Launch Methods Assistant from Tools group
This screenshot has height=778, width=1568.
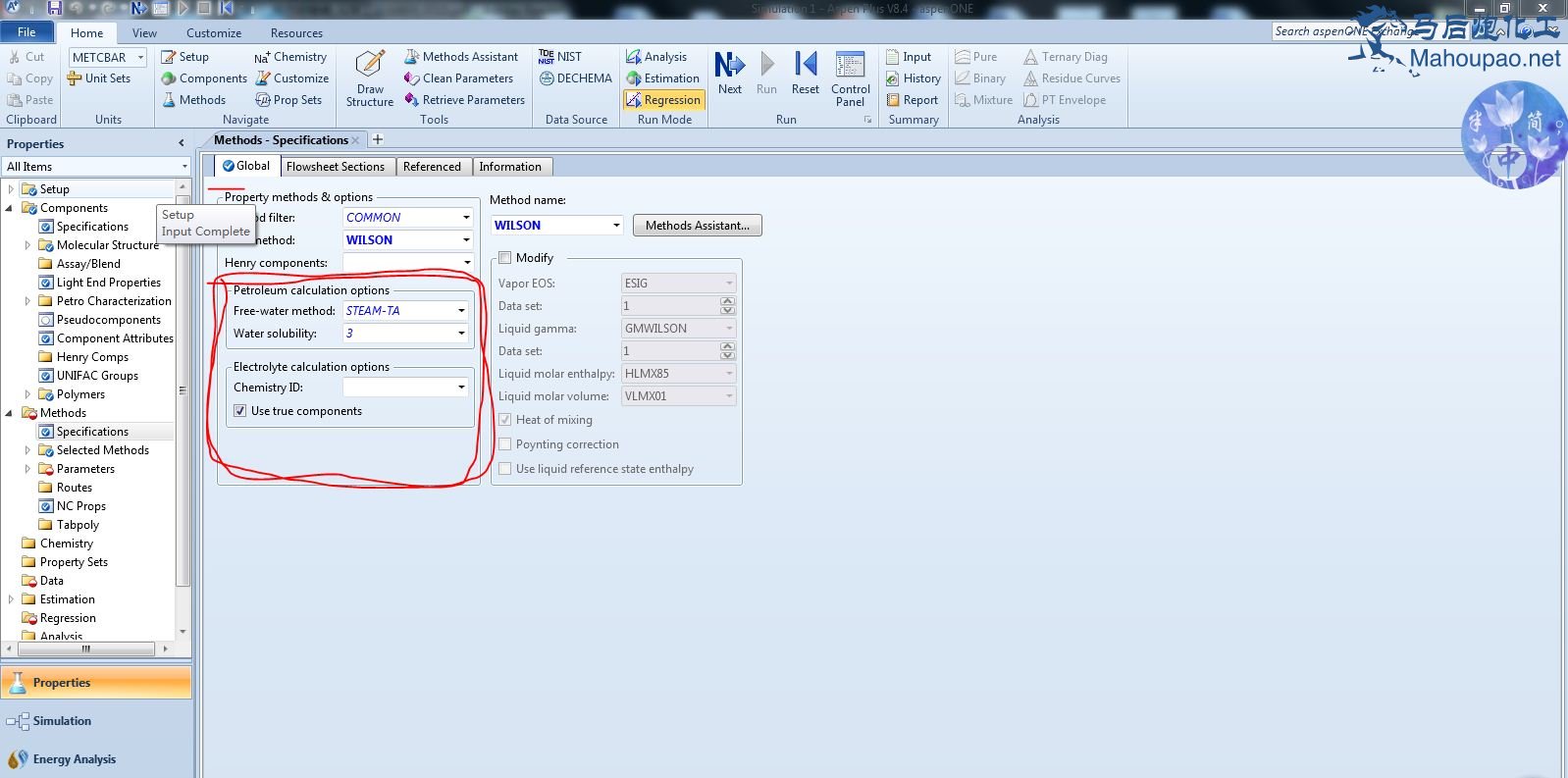pos(461,57)
